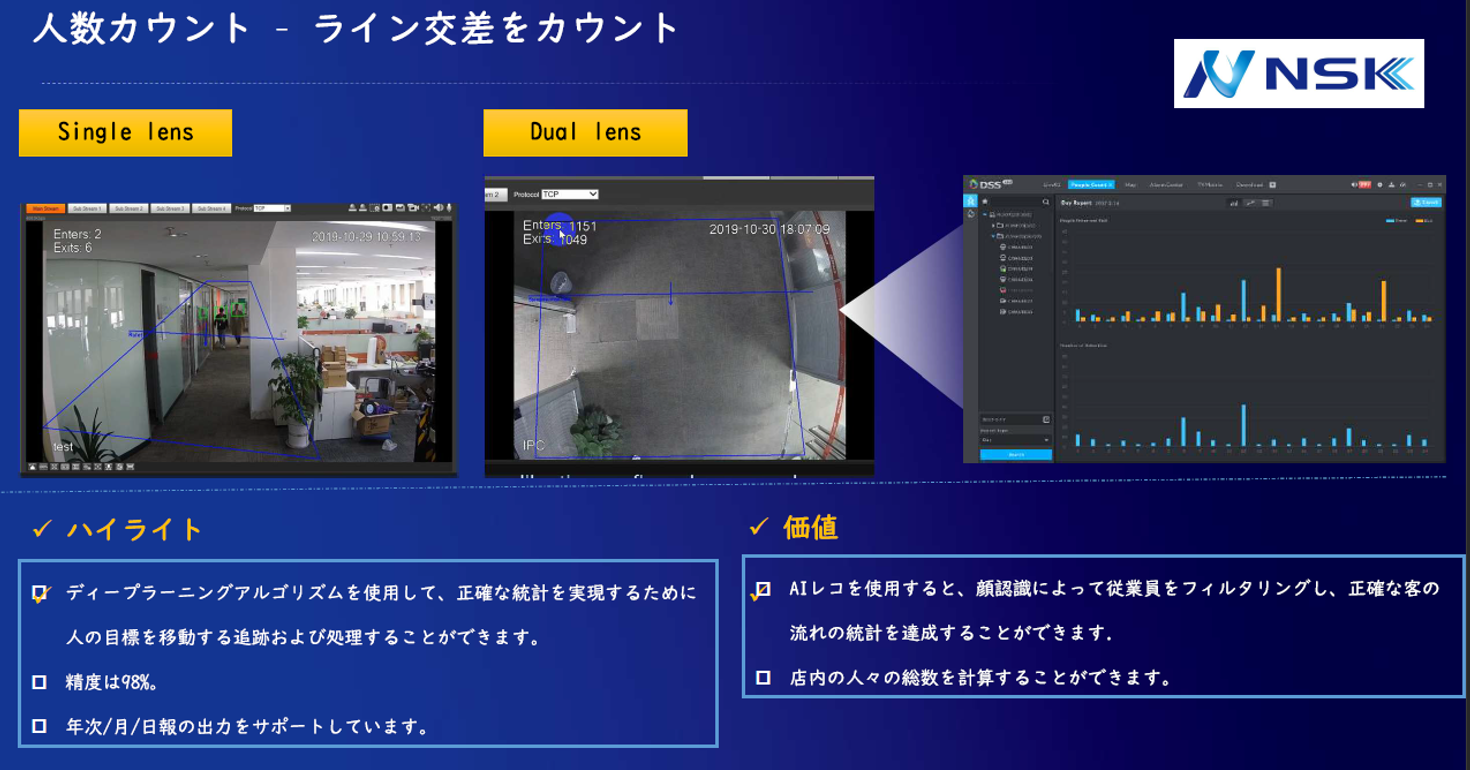The image size is (1473, 770).
Task: Click the yellow Dual lens label
Action: coord(585,133)
